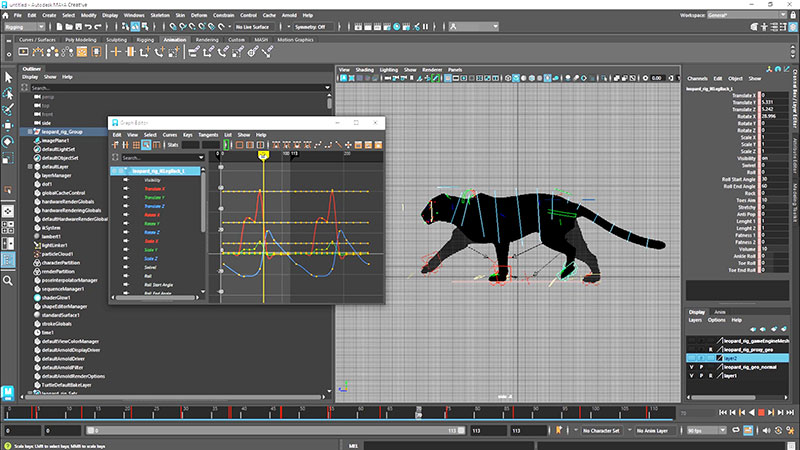Click the range slider bar handle at 113
Viewport: 800px width, 450px height.
[461, 431]
